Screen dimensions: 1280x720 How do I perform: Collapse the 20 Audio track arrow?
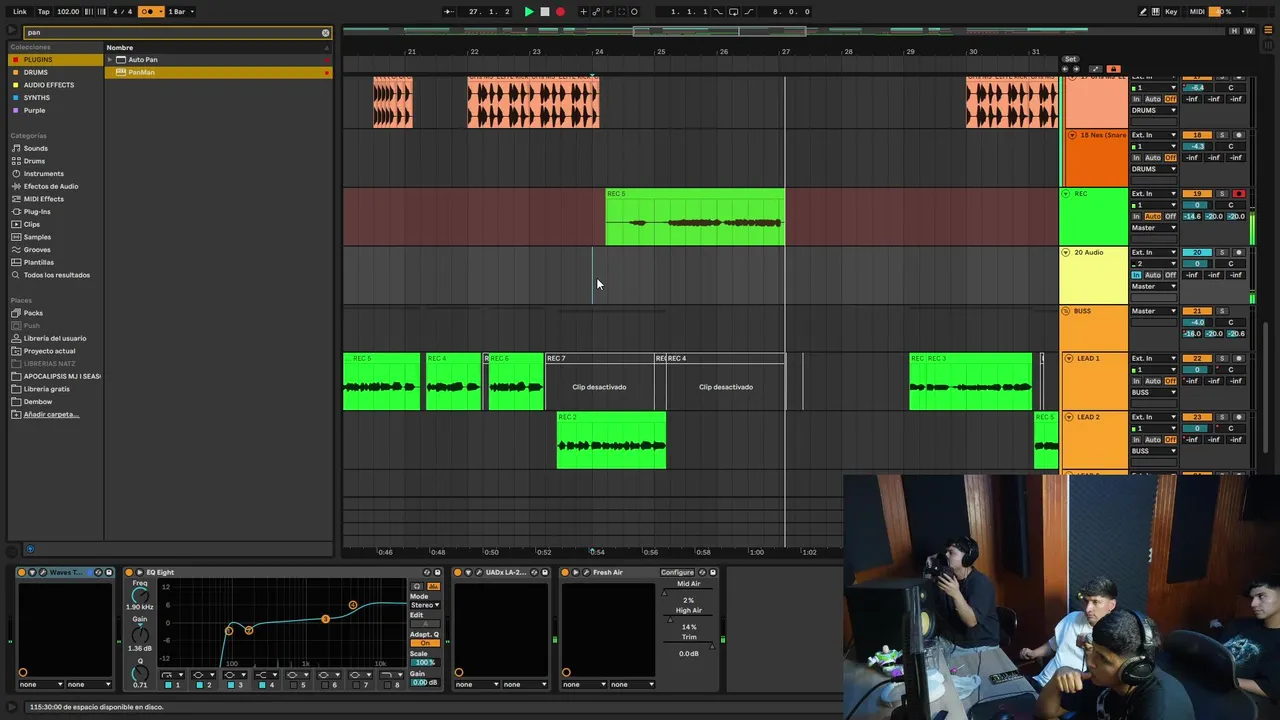point(1066,253)
